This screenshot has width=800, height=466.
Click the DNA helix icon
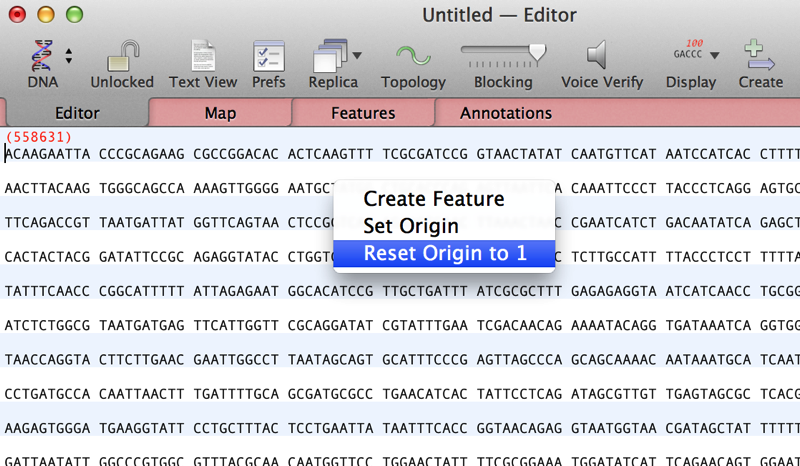pos(41,55)
